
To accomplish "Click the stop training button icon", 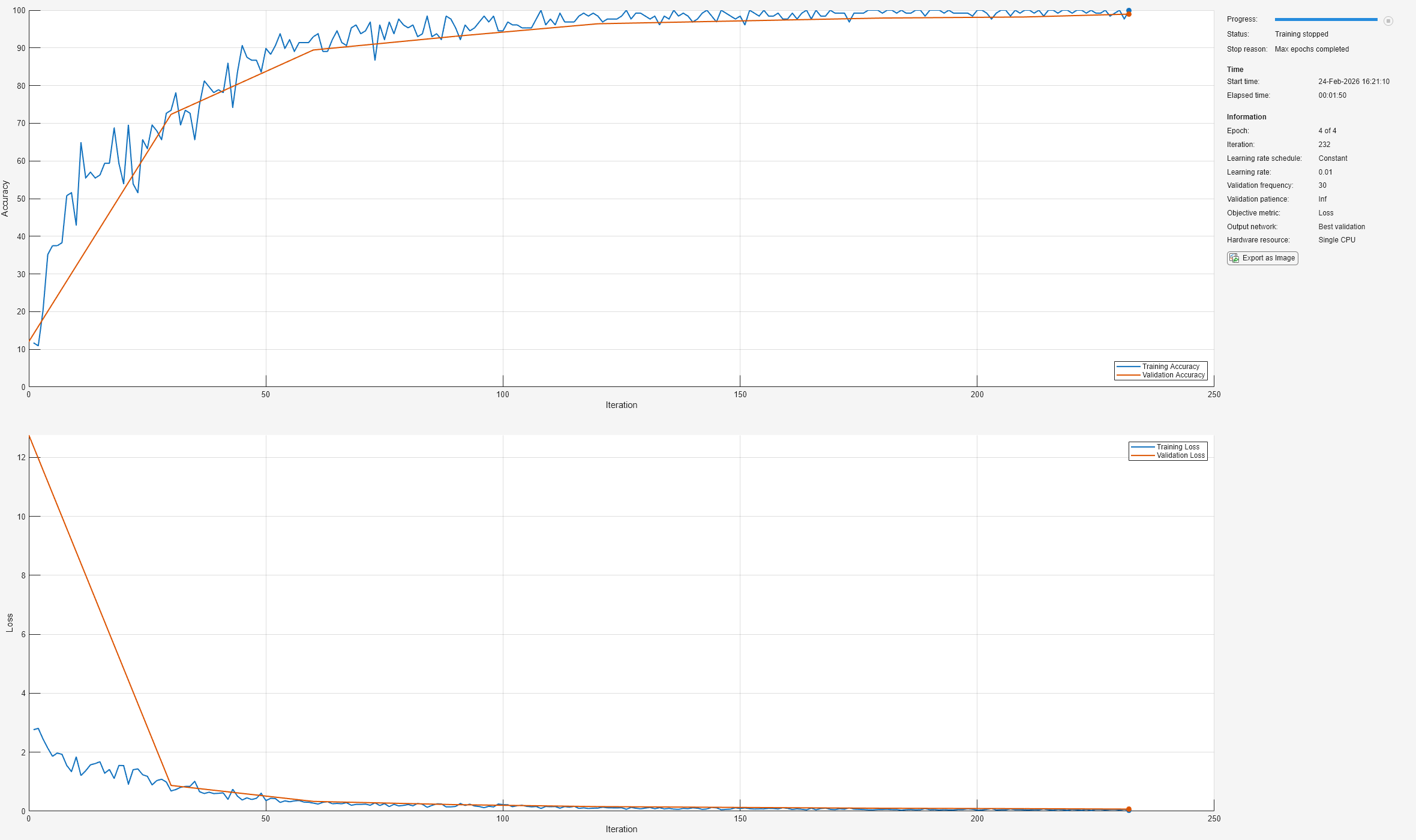I will 1388,21.
